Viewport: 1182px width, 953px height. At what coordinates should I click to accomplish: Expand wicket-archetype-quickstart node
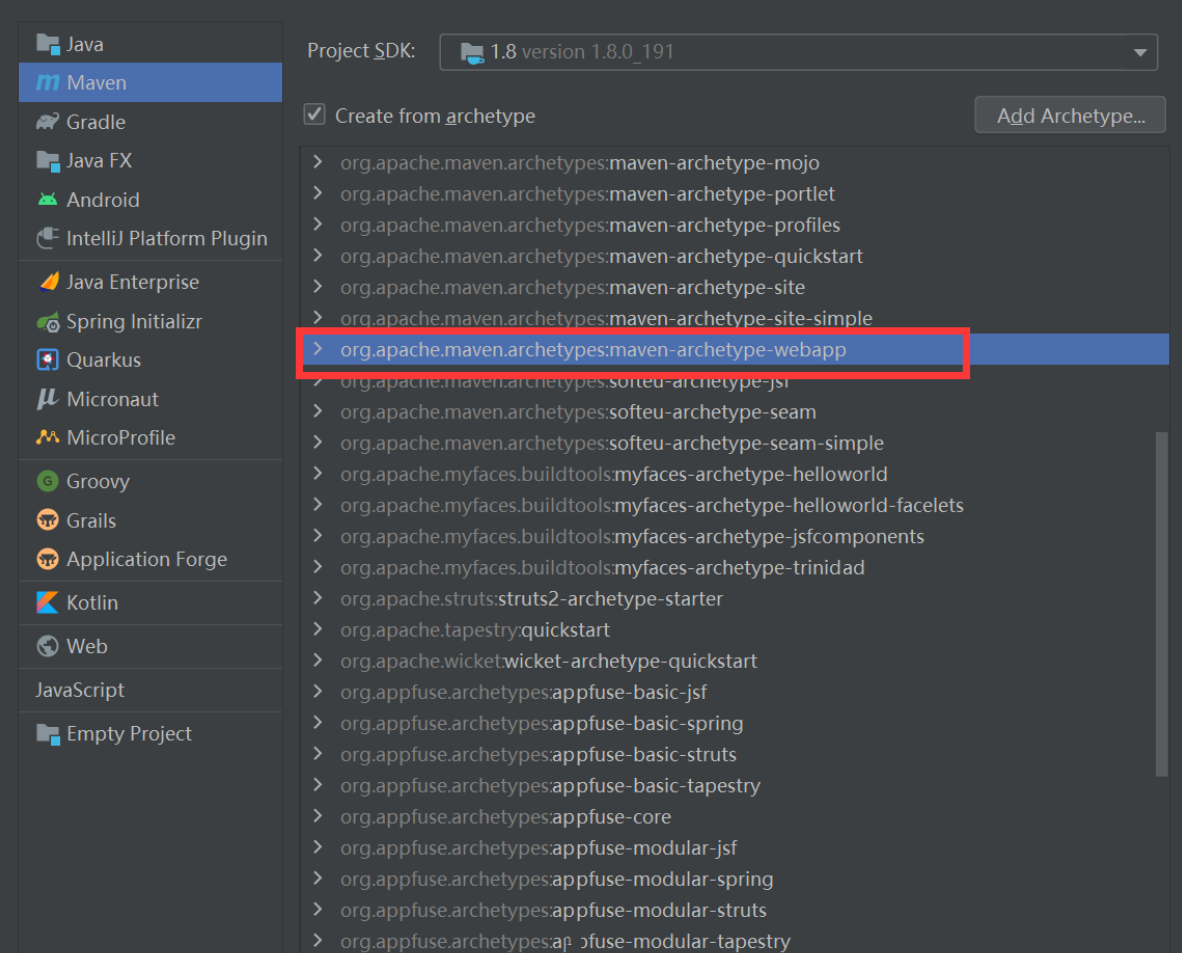coord(318,660)
